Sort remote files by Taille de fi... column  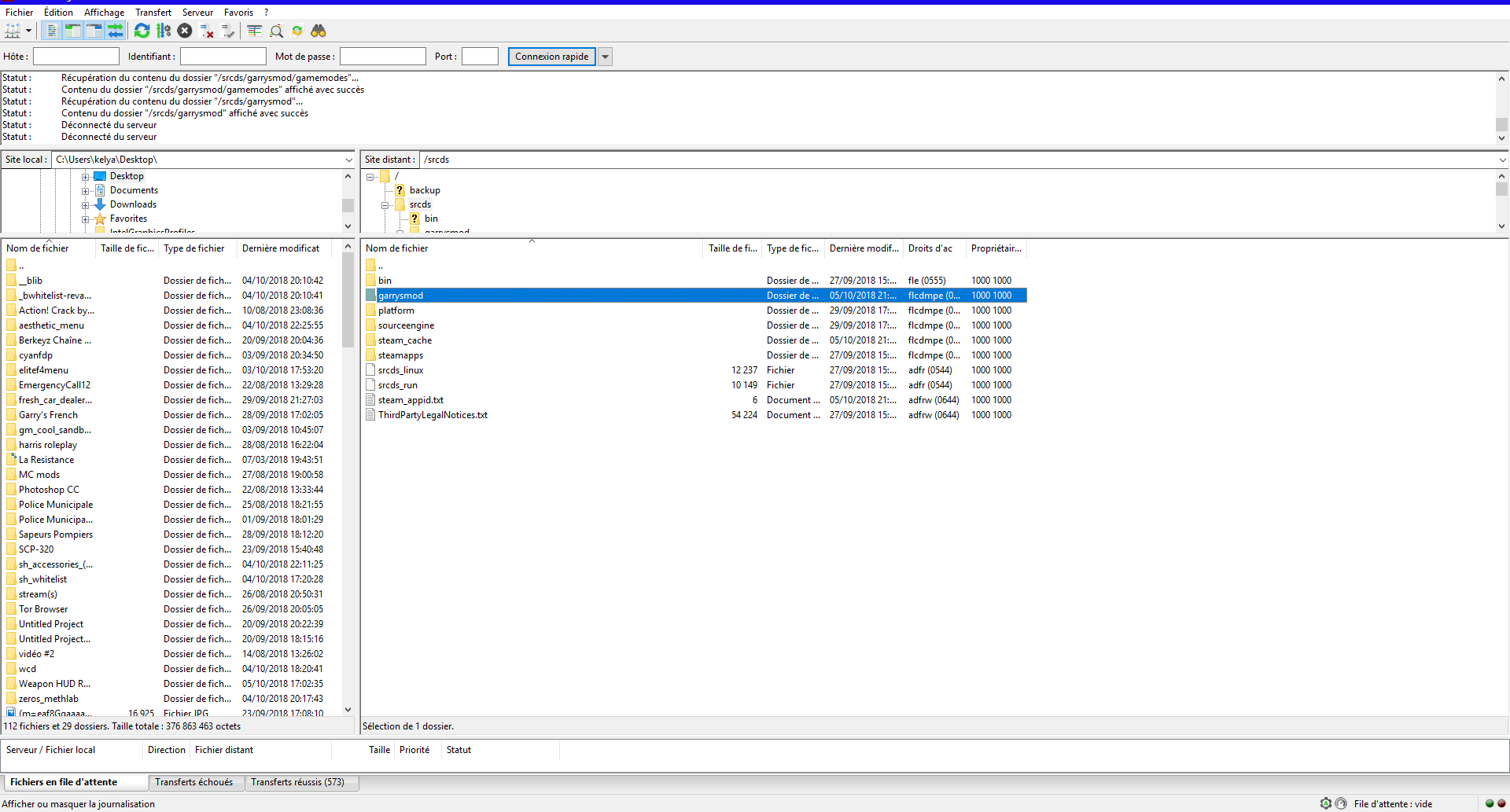coord(732,248)
